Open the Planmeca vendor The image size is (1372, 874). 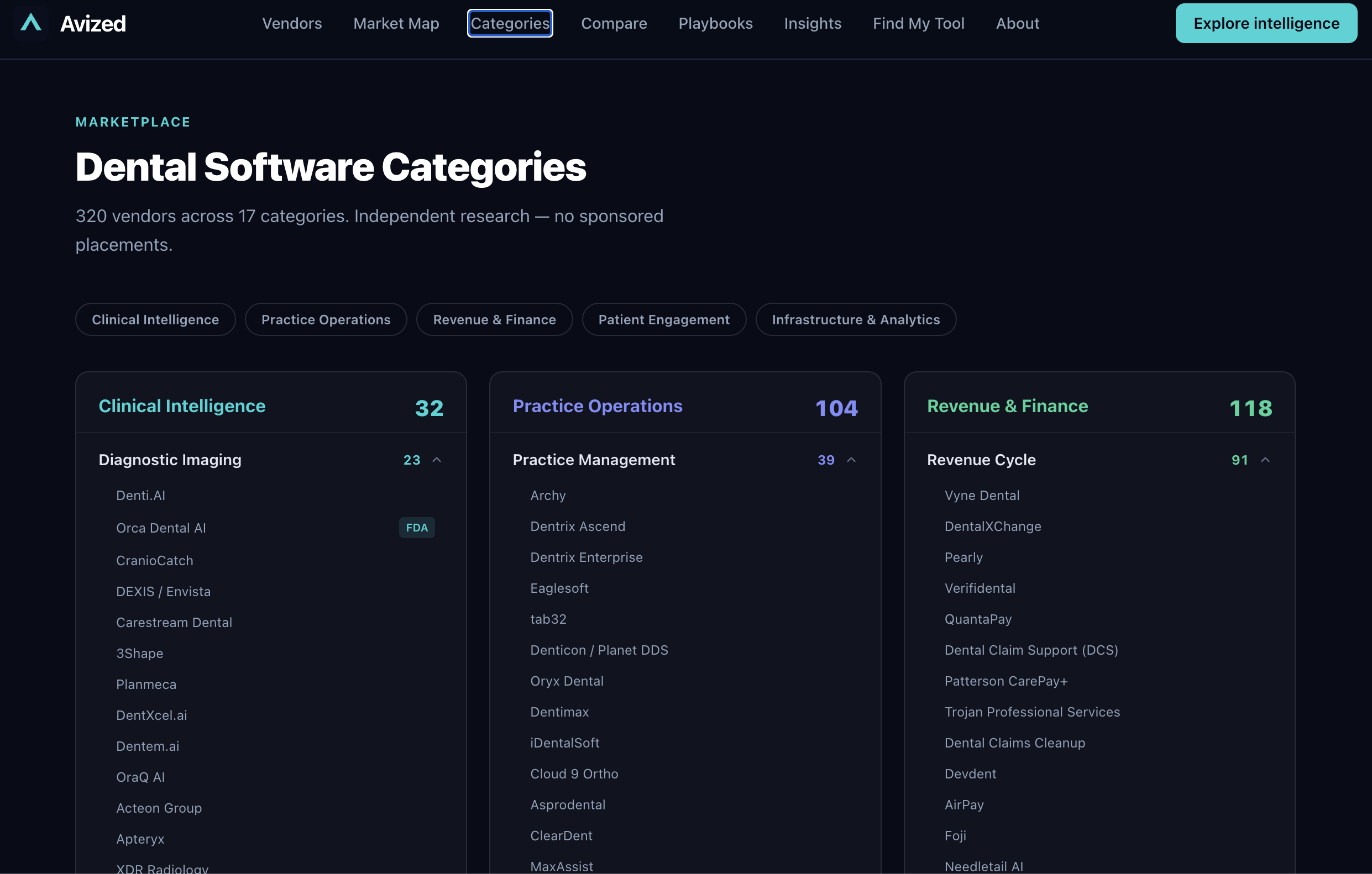[x=146, y=685]
